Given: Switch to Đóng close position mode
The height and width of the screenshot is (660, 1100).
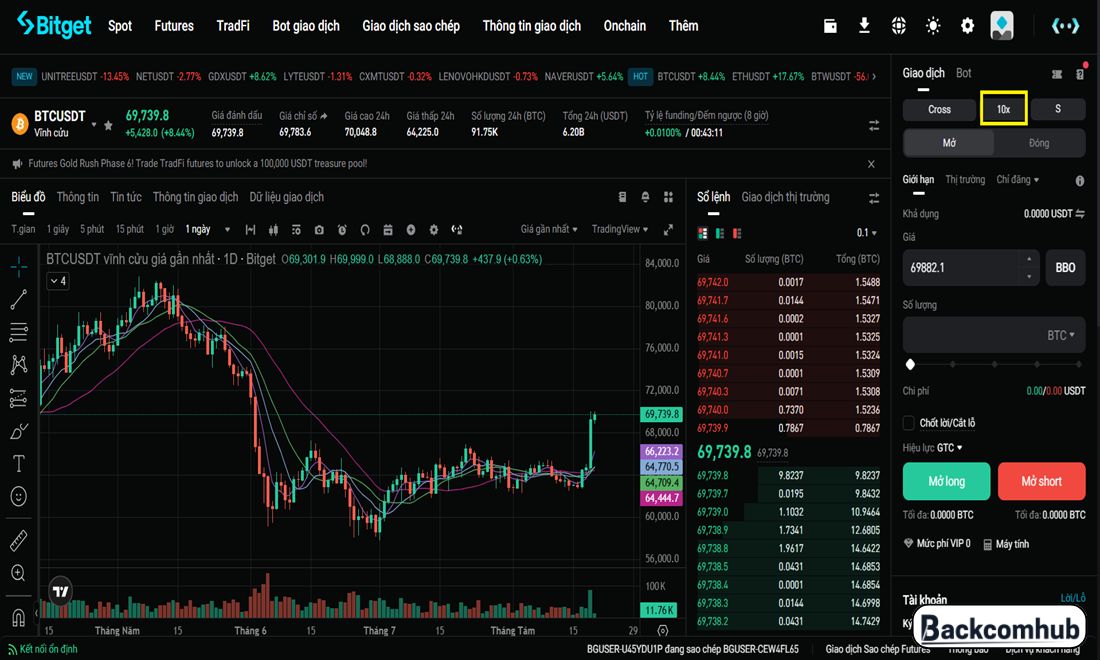Looking at the screenshot, I should (1039, 143).
